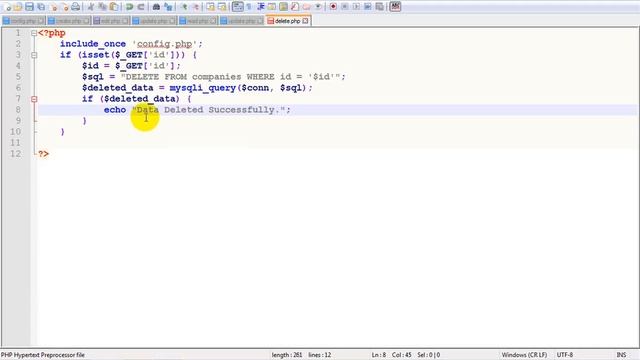Open Replace dialog from toolbar icon
Viewport: 640px width, 360px height.
tap(168, 7)
